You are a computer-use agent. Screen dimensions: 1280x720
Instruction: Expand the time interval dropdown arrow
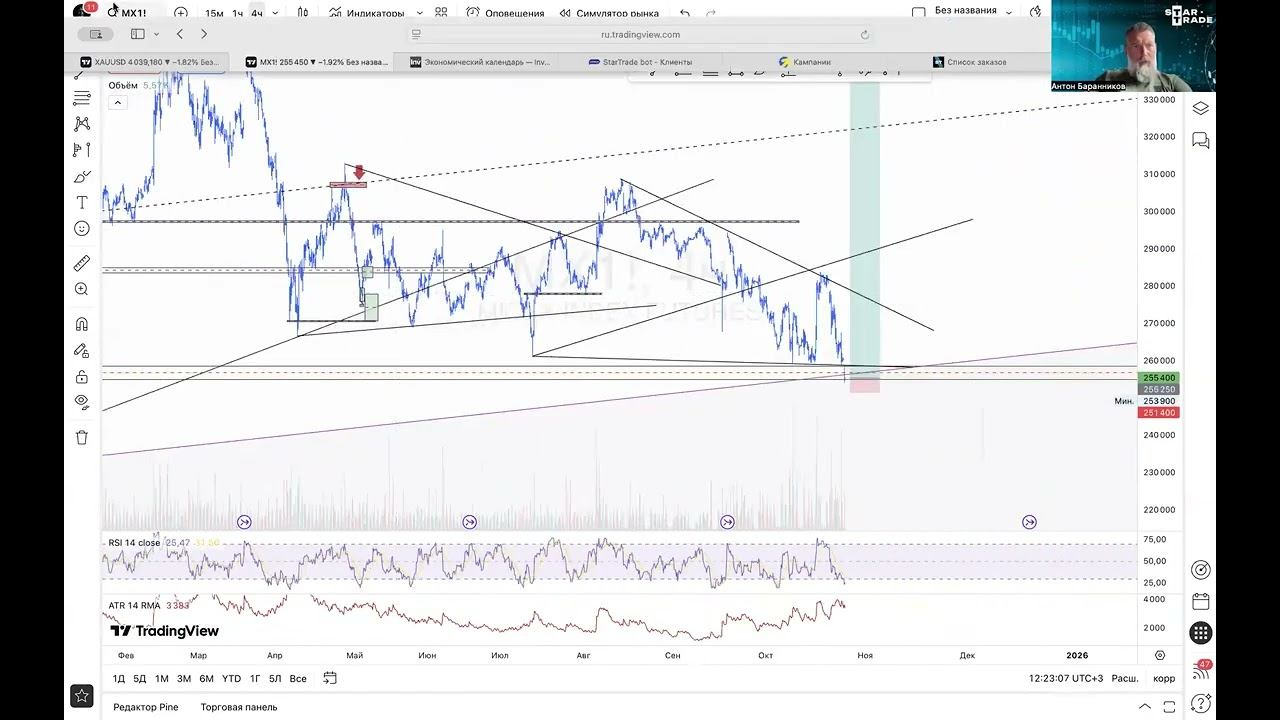[x=276, y=14]
